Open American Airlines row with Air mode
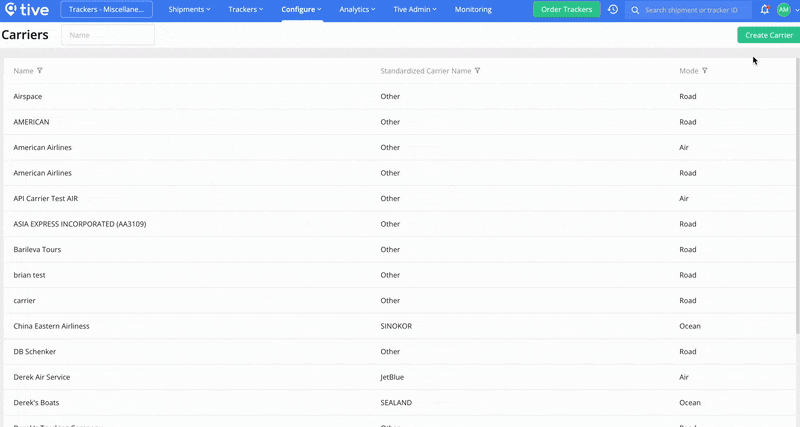This screenshot has height=427, width=800. click(399, 147)
